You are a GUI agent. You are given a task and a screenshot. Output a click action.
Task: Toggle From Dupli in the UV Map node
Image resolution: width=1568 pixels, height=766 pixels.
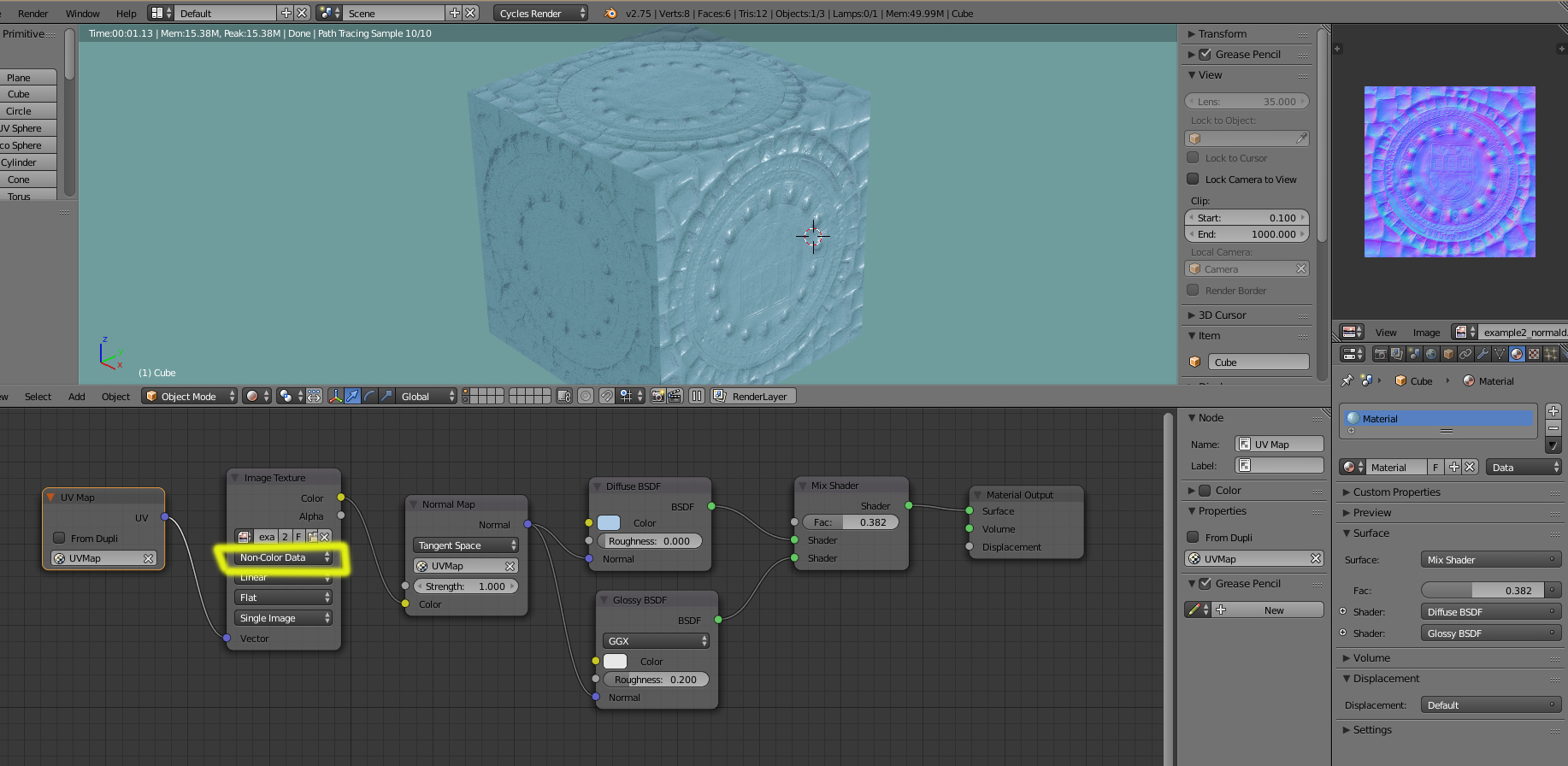click(59, 538)
